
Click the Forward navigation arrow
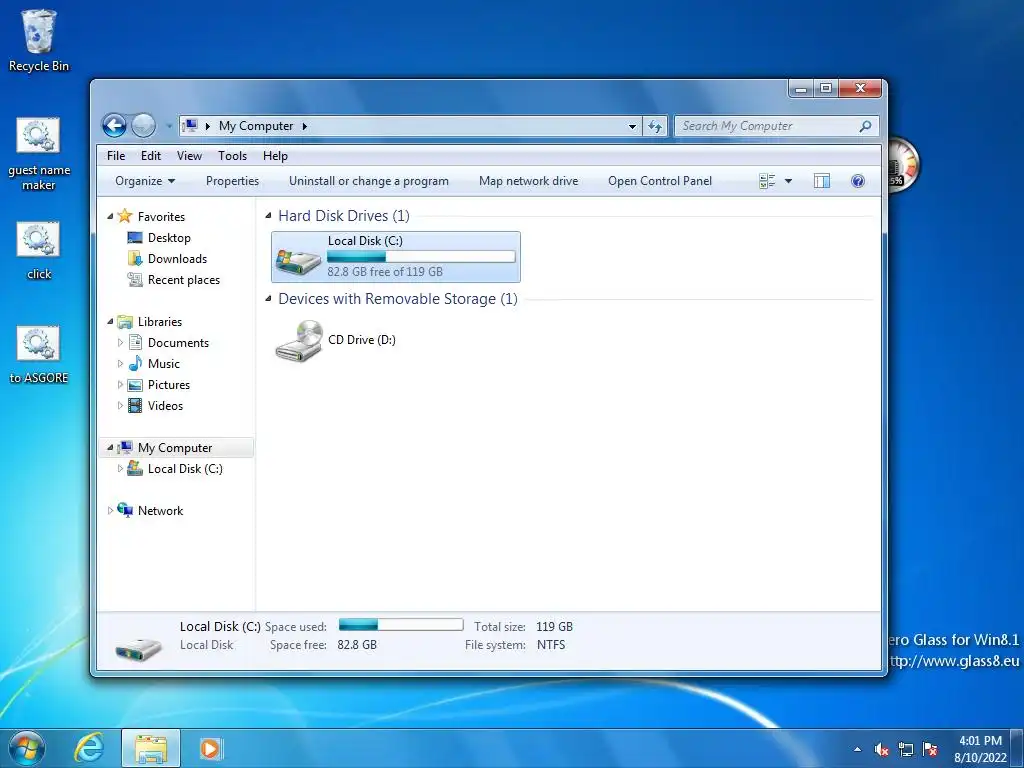pos(143,125)
